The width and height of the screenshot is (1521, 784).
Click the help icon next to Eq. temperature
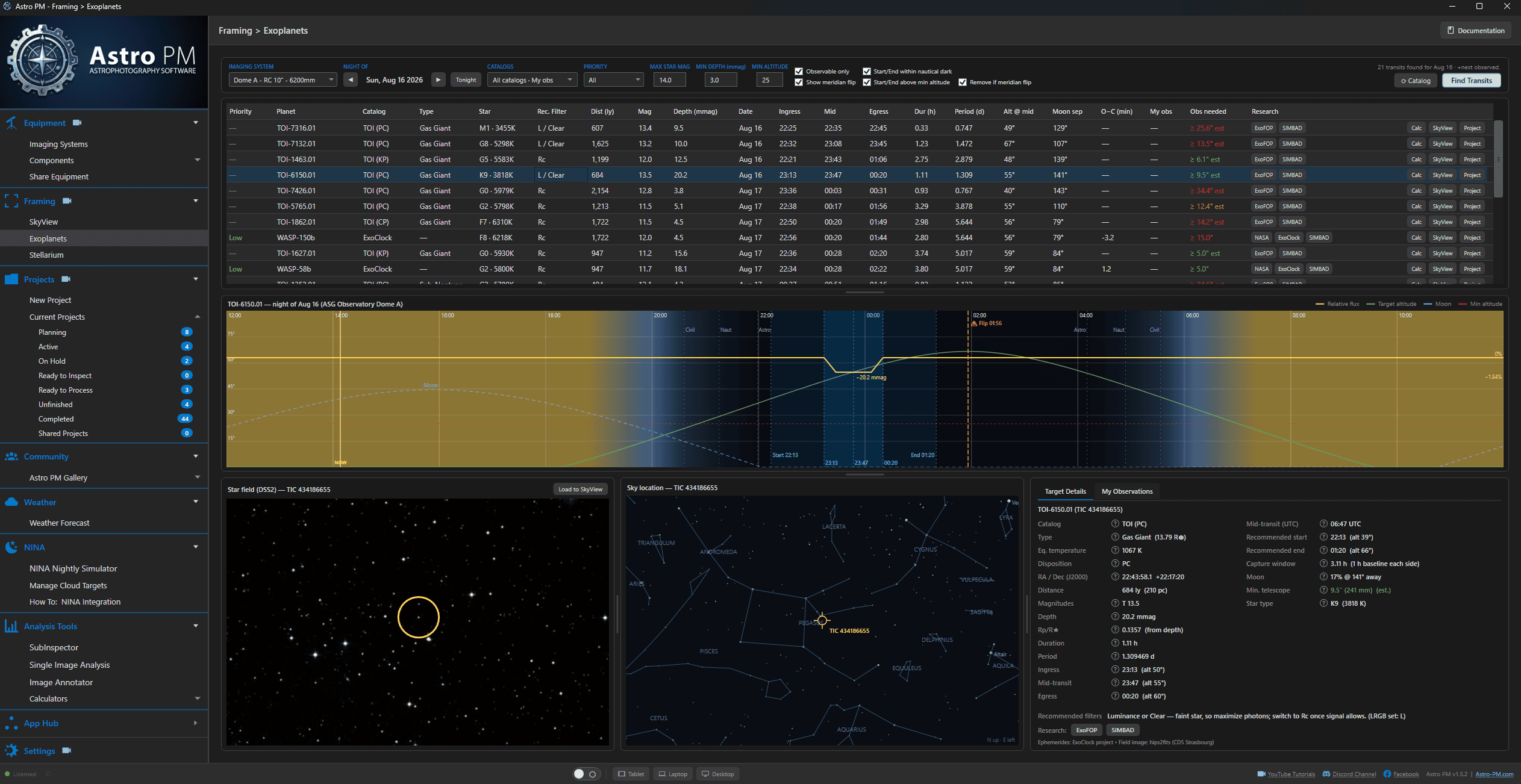(x=1115, y=550)
